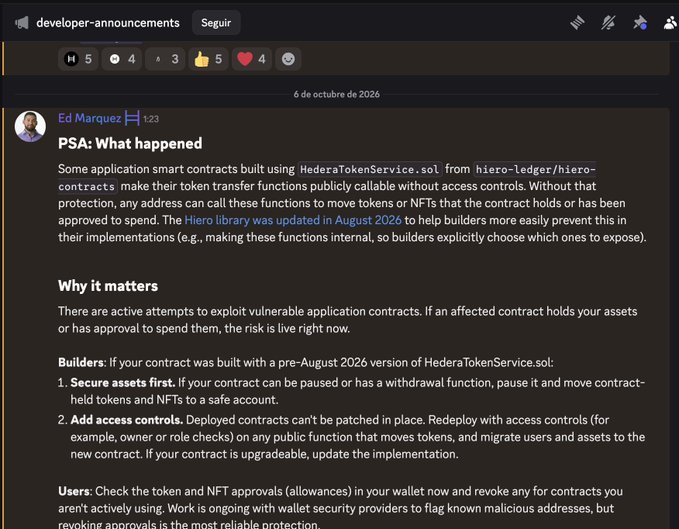Toggle white circle reaction with count 4

[x=122, y=59]
